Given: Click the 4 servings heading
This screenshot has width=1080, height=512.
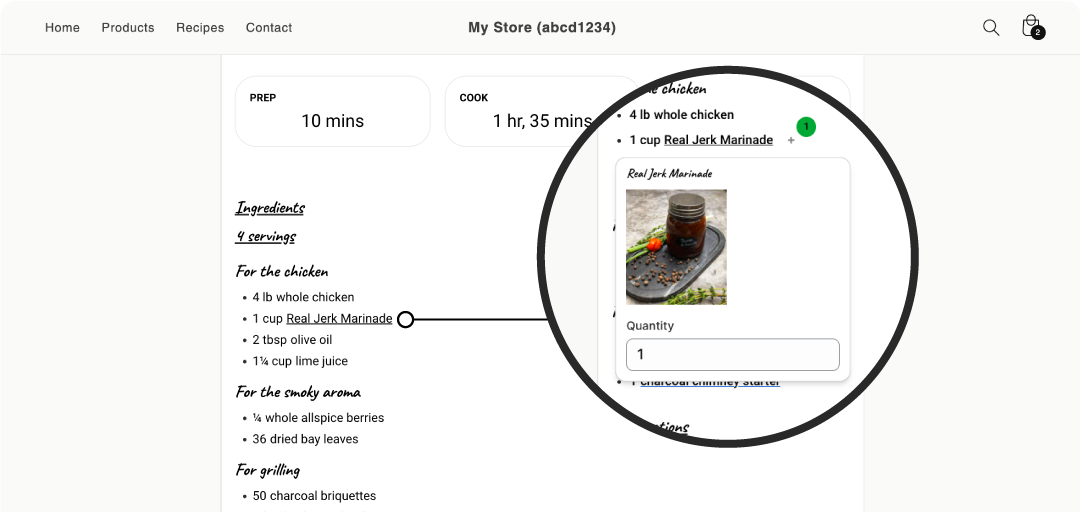Looking at the screenshot, I should pyautogui.click(x=266, y=236).
